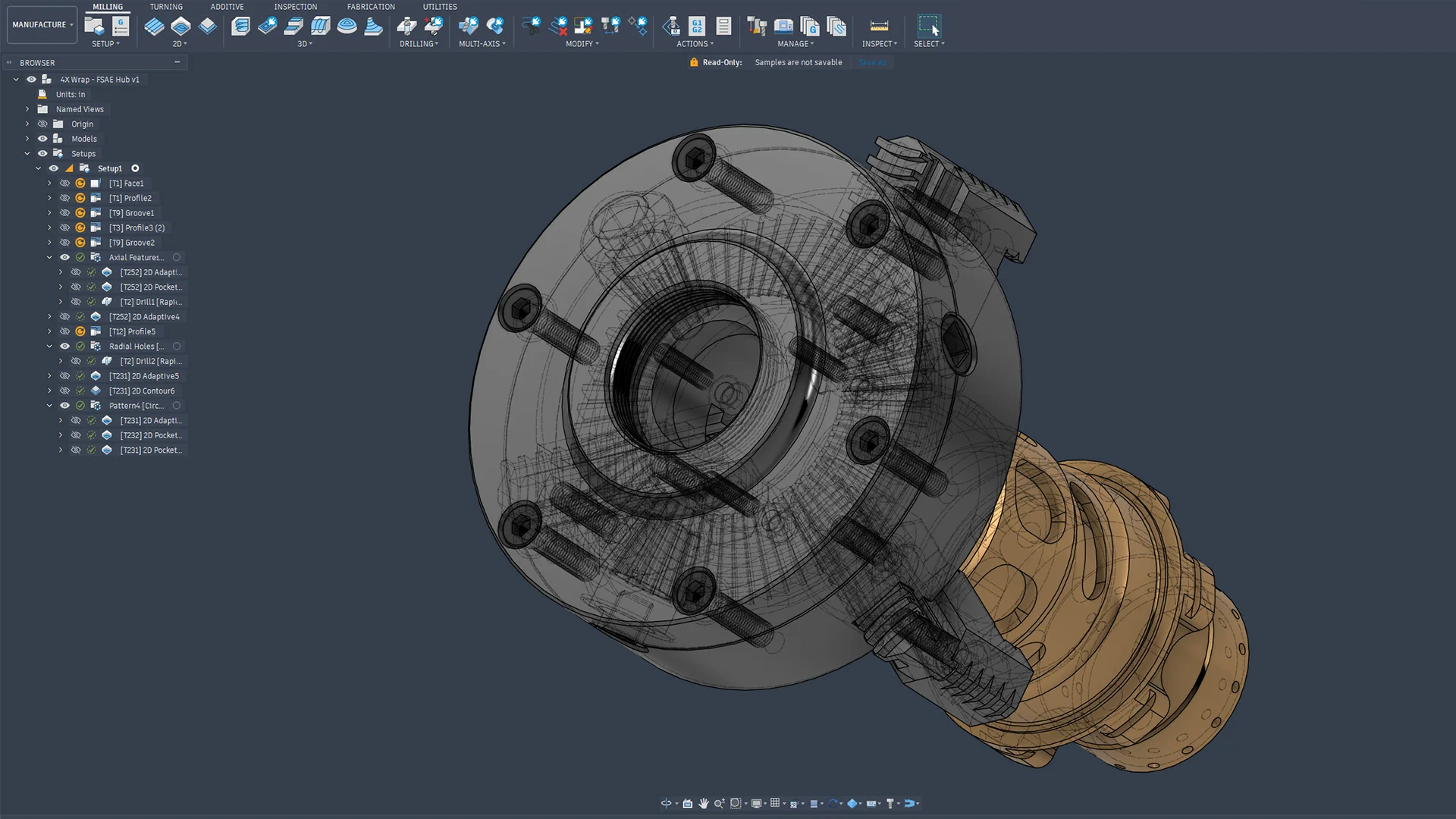The height and width of the screenshot is (819, 1456).
Task: Open the 2D dropdown menu
Action: coord(180,44)
